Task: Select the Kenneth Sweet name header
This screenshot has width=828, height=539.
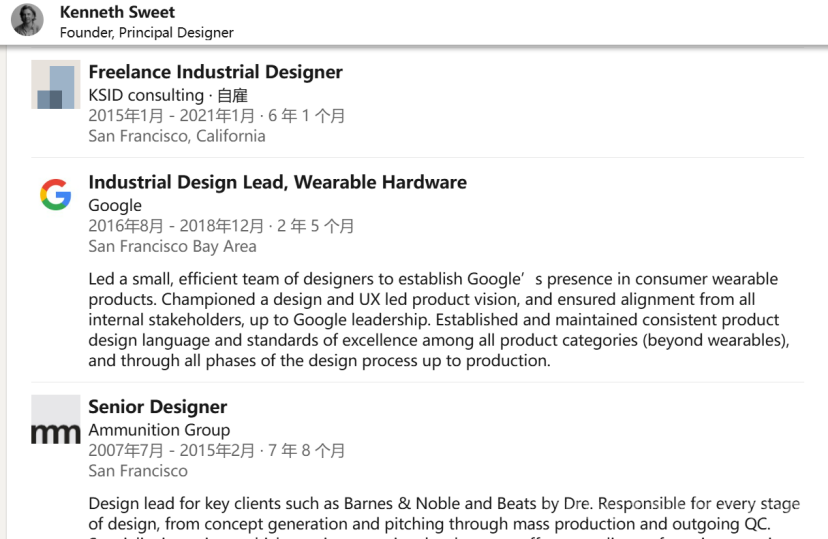Action: pos(117,12)
